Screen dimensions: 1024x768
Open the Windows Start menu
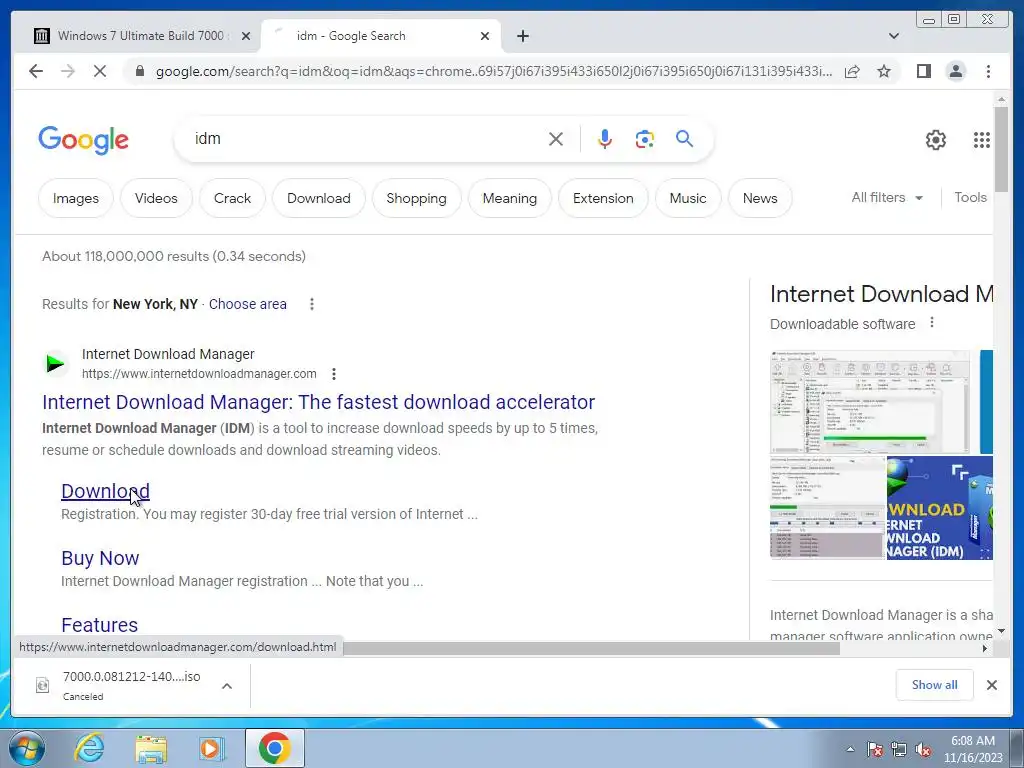27,748
